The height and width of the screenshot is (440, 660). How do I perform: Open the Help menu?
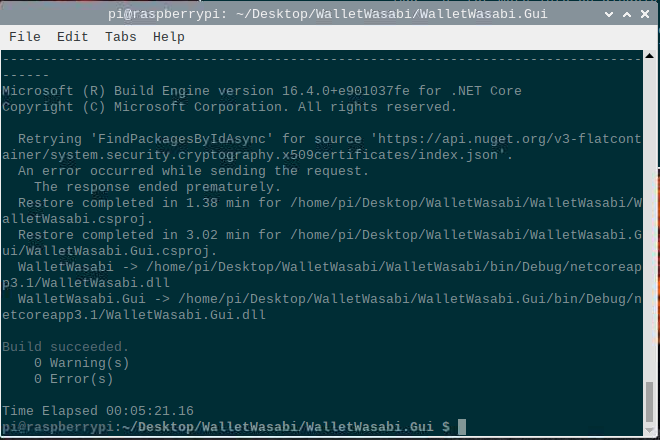pos(168,37)
